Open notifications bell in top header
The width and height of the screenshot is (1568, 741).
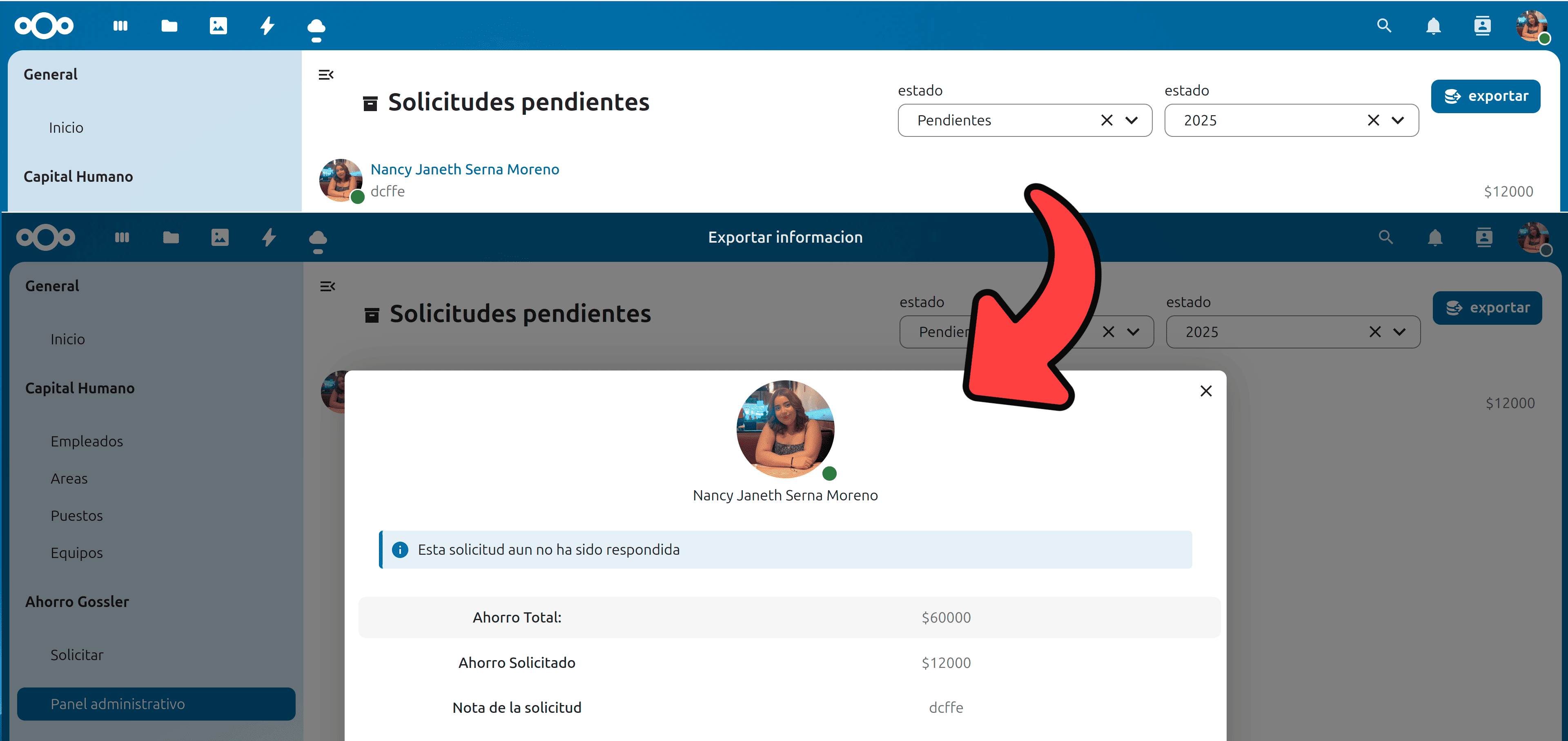pos(1433,26)
